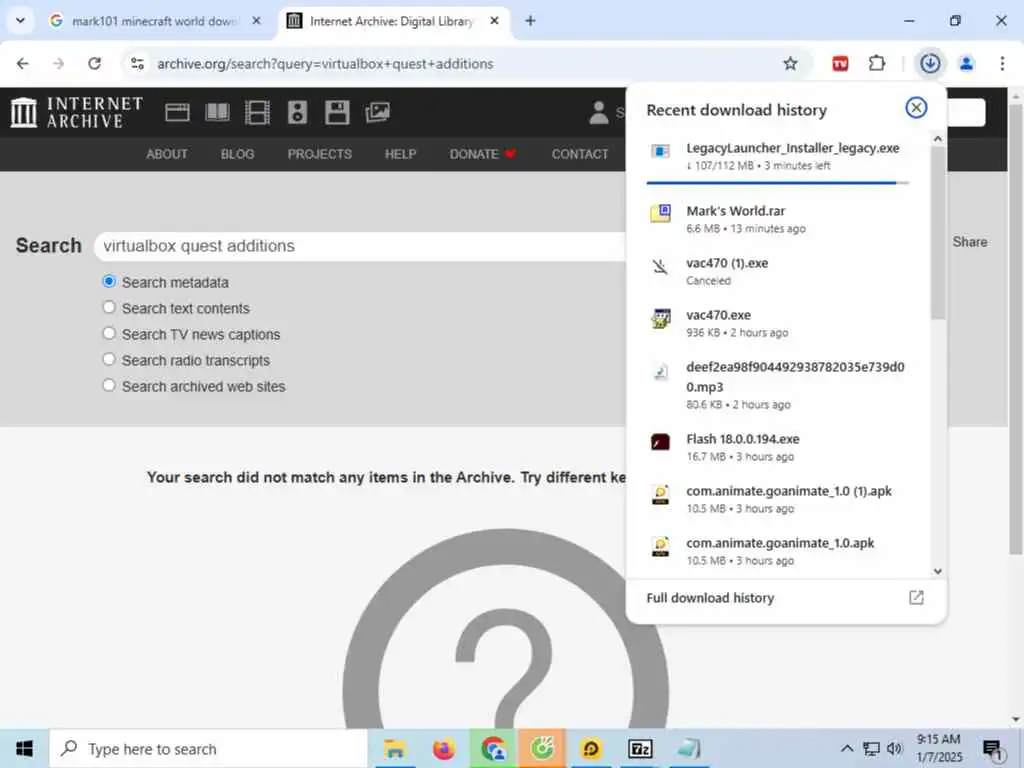Close the Recent download history popup
The width and height of the screenshot is (1024, 768).
point(916,108)
